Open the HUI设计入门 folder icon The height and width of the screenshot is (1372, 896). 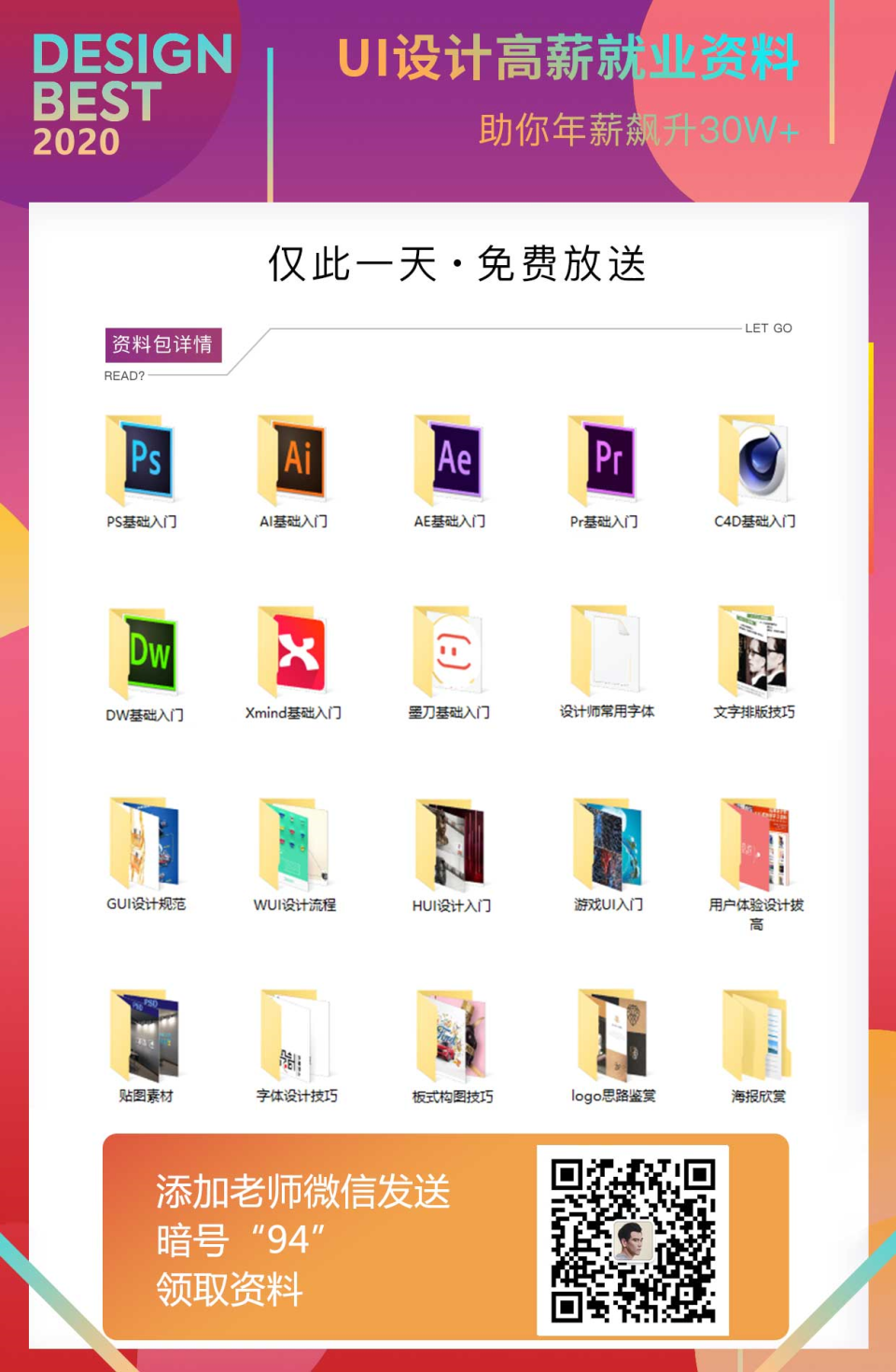pyautogui.click(x=451, y=845)
